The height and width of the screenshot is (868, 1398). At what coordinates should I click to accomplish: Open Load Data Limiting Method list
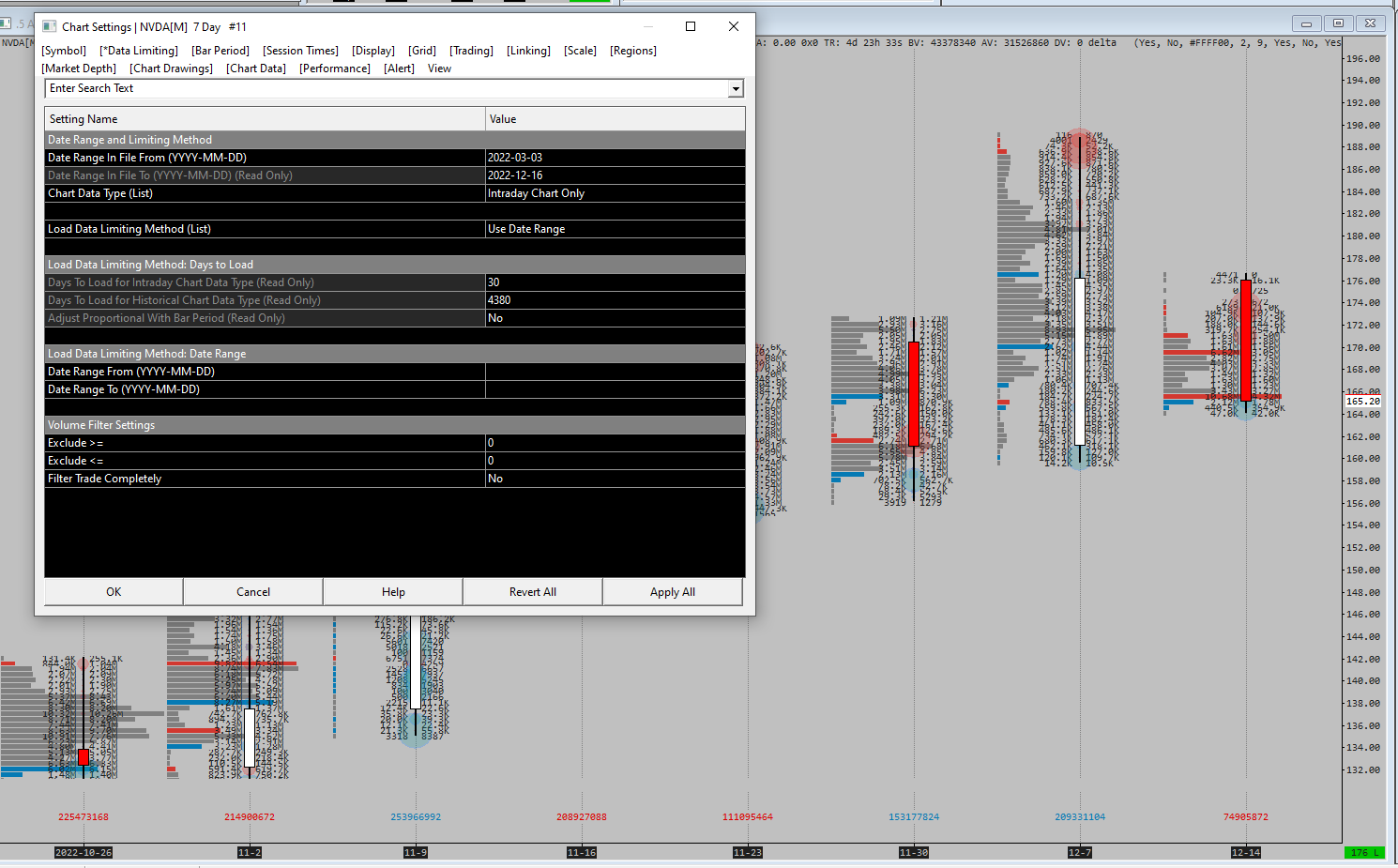click(615, 229)
